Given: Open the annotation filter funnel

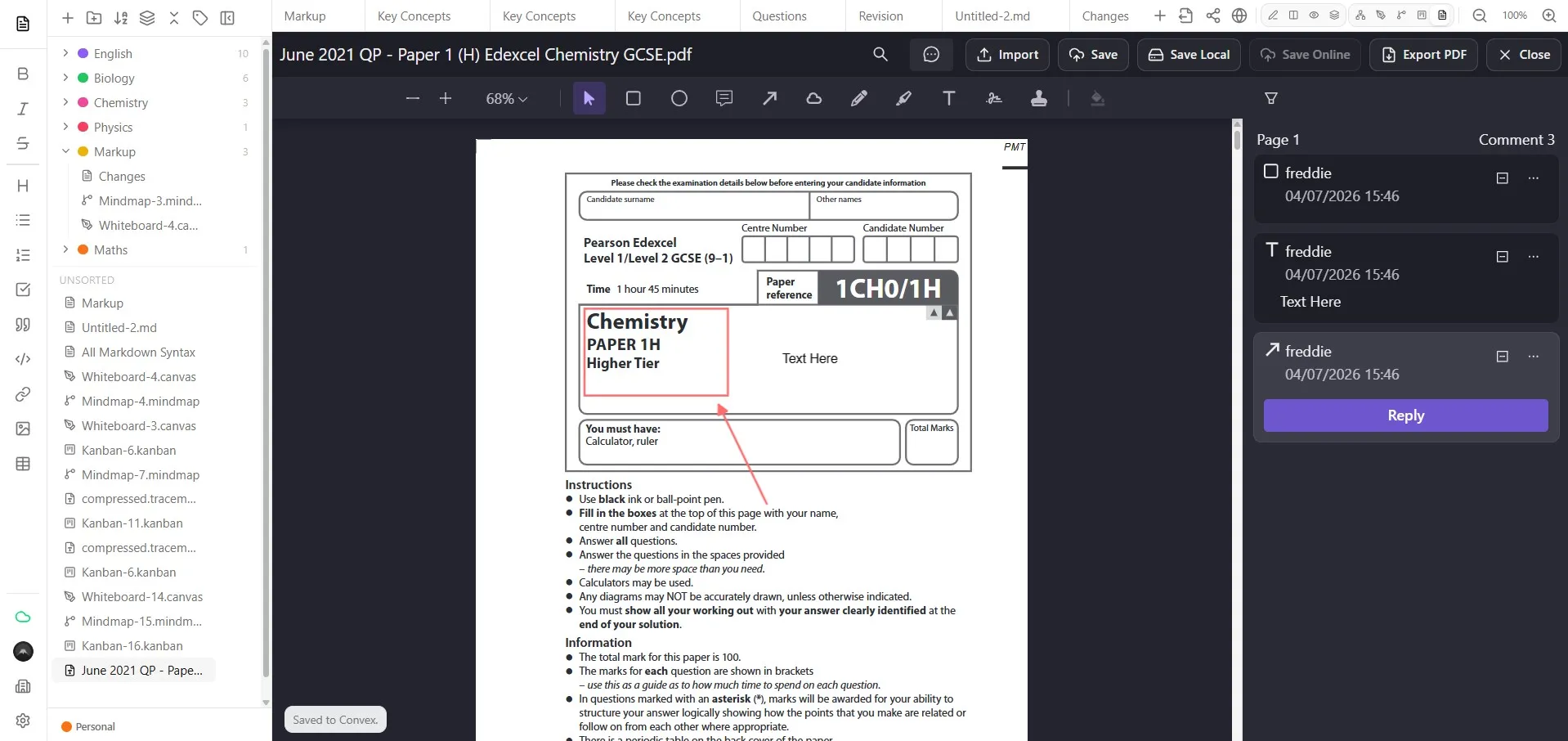Looking at the screenshot, I should pyautogui.click(x=1270, y=98).
